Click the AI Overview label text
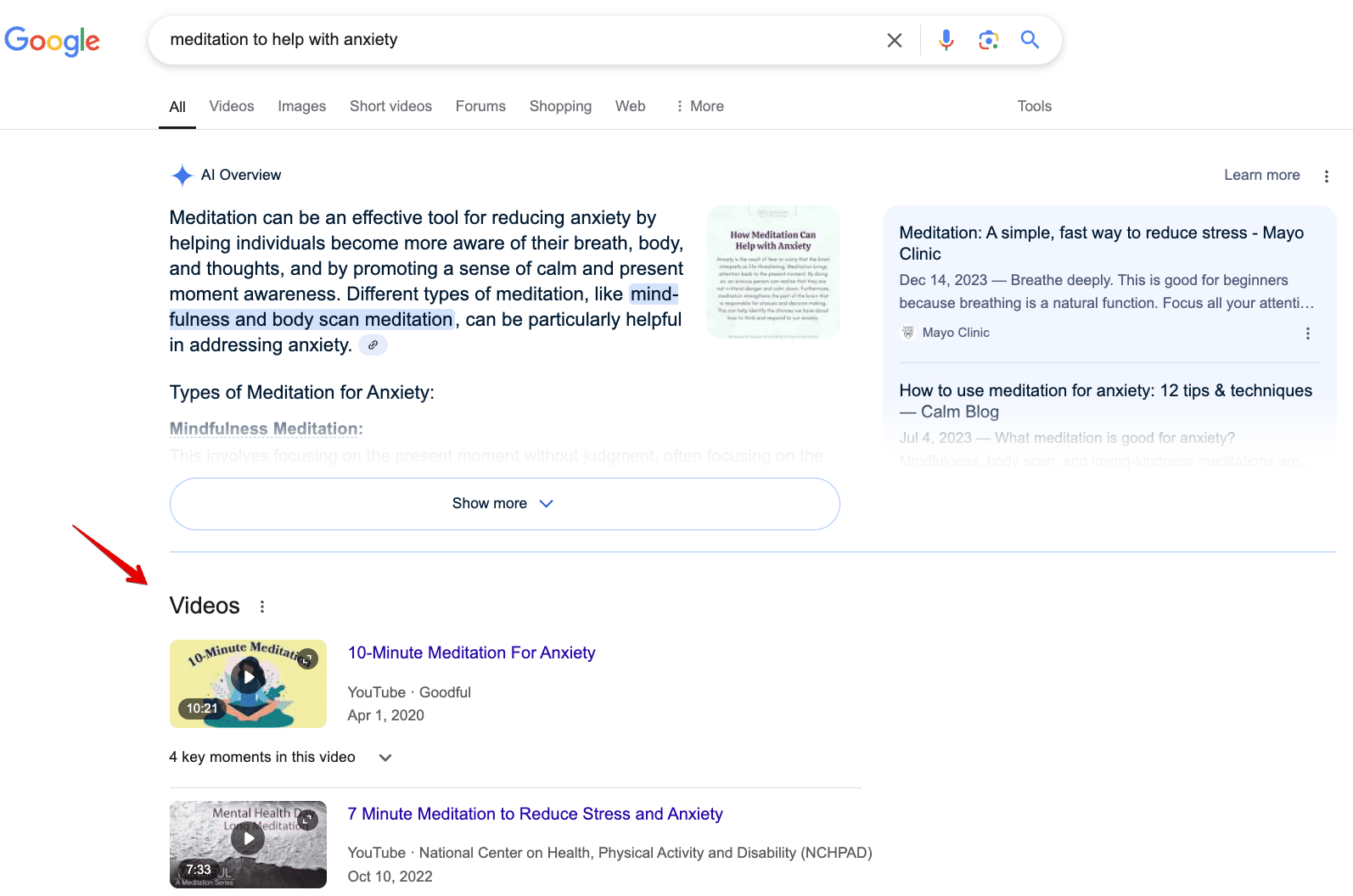Image resolution: width=1353 pixels, height=896 pixels. click(x=241, y=175)
